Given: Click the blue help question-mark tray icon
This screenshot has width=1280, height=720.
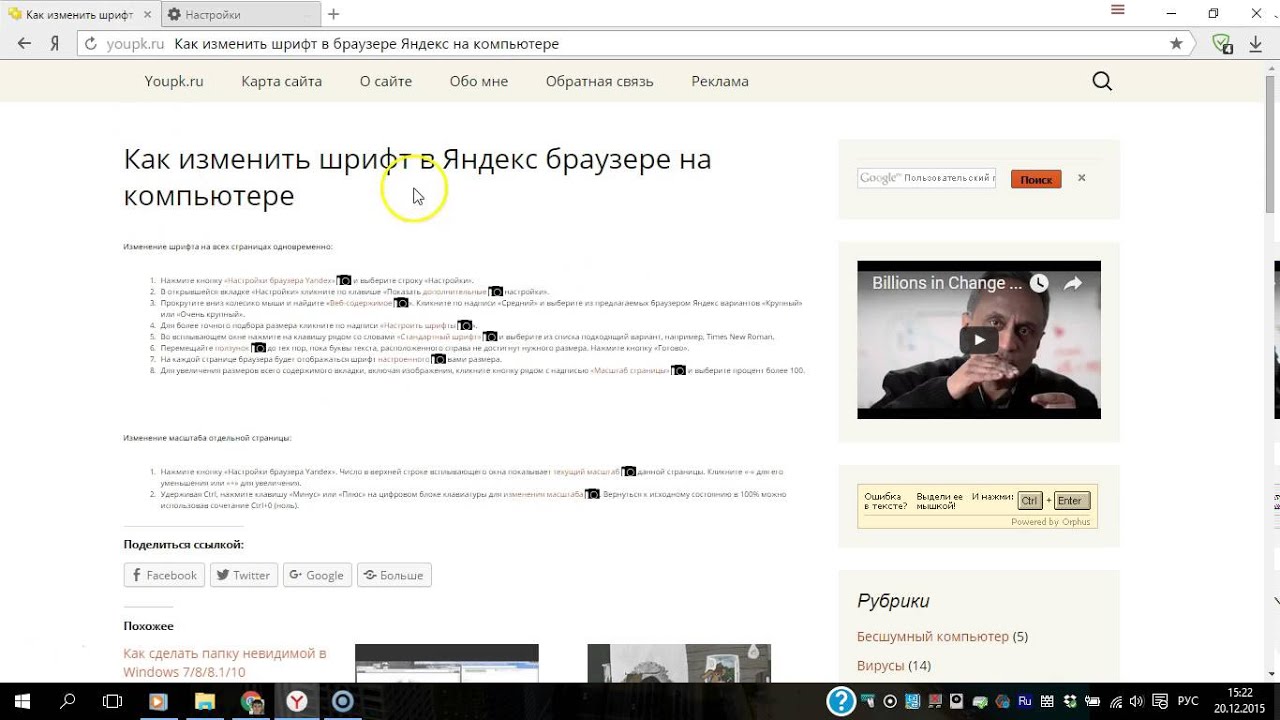Looking at the screenshot, I should [x=841, y=701].
